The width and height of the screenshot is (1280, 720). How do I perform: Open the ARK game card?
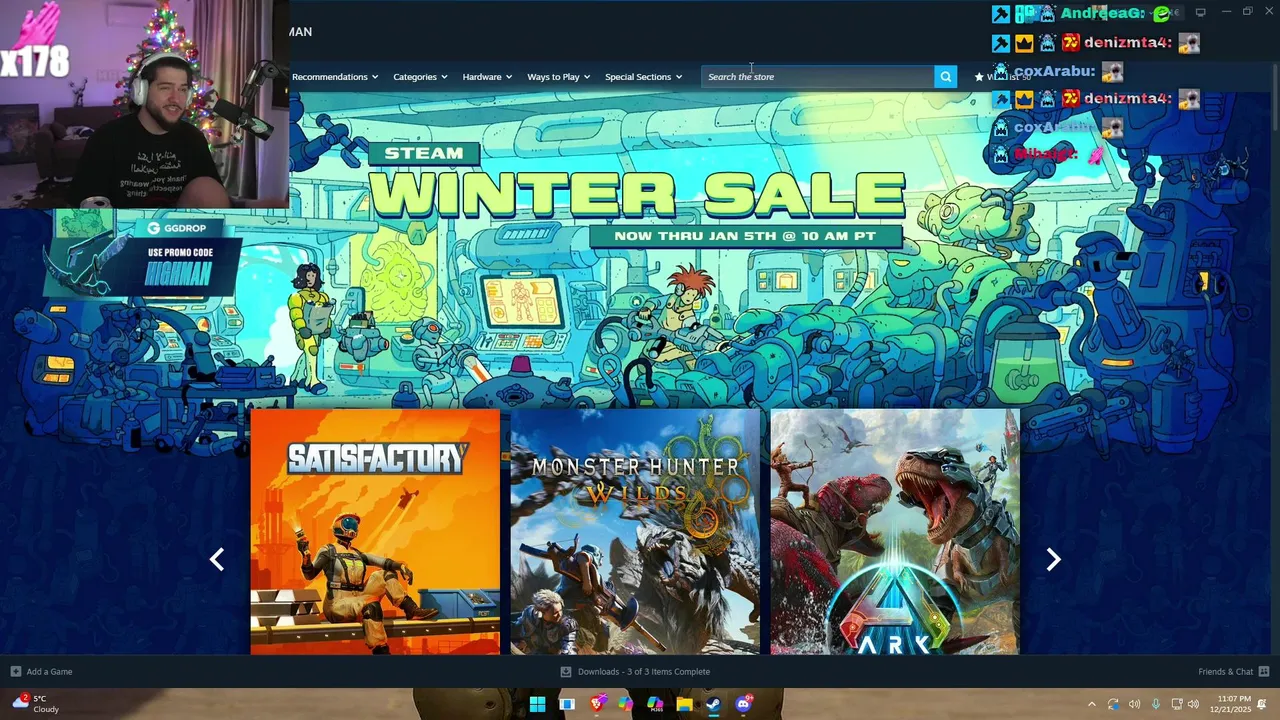[895, 531]
